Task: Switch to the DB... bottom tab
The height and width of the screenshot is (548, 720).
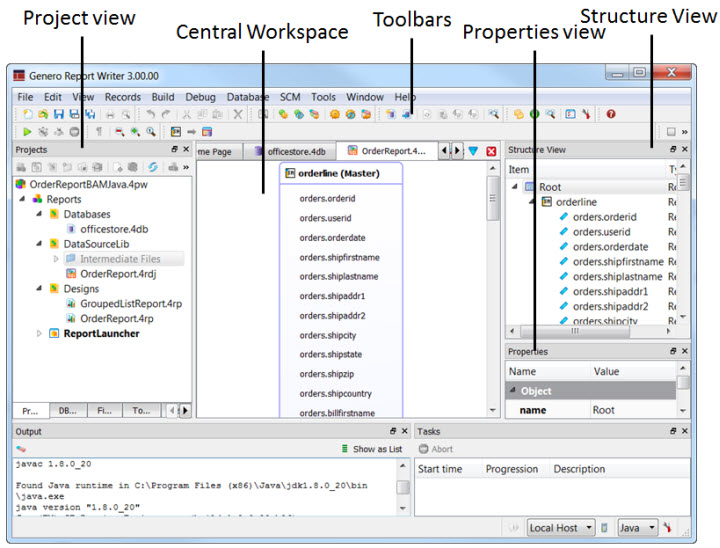Action: coord(68,411)
